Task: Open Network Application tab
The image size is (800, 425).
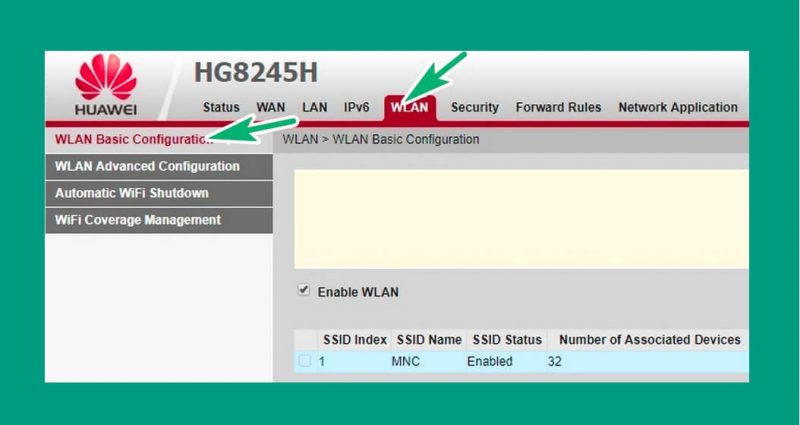Action: coord(678,108)
